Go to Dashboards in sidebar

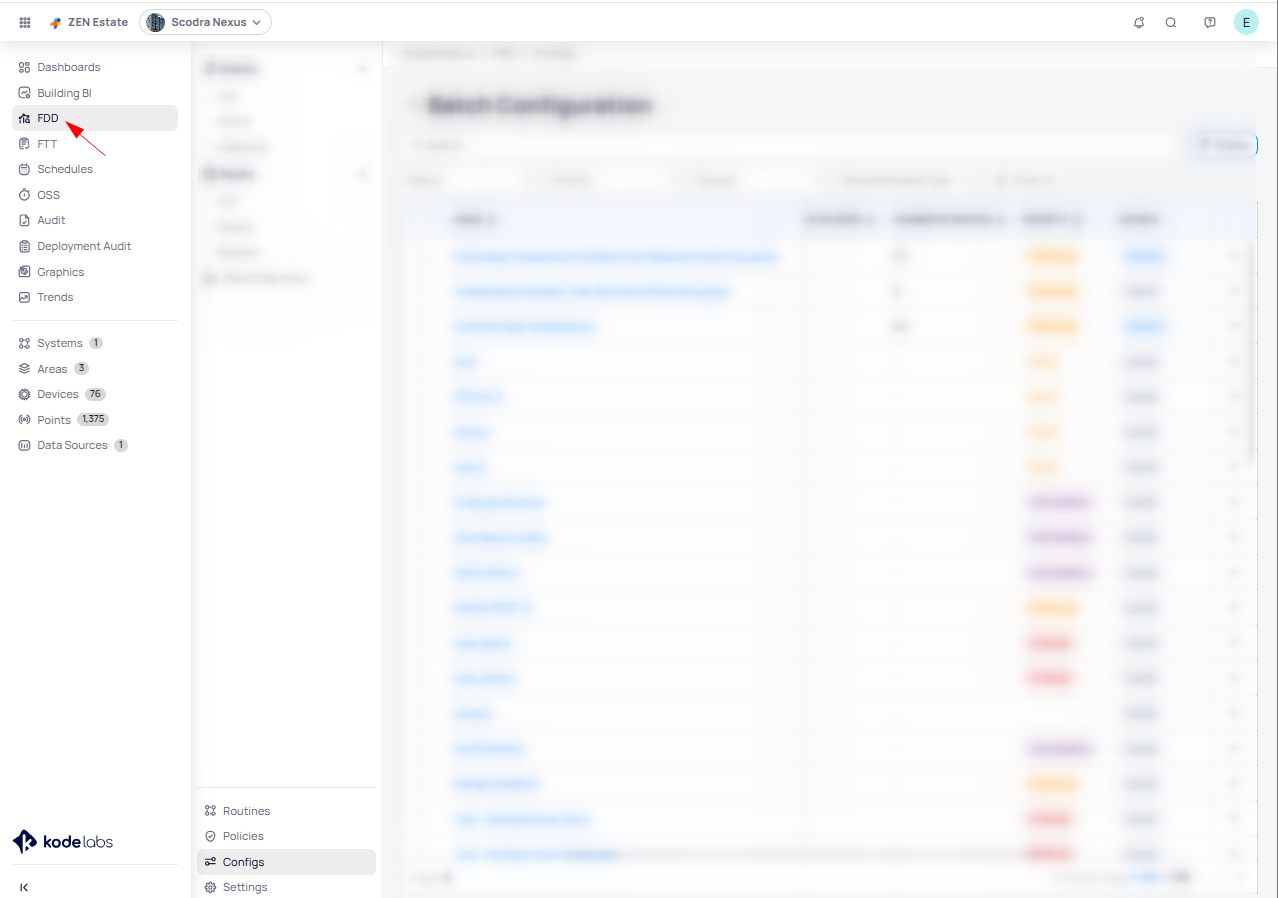[68, 67]
